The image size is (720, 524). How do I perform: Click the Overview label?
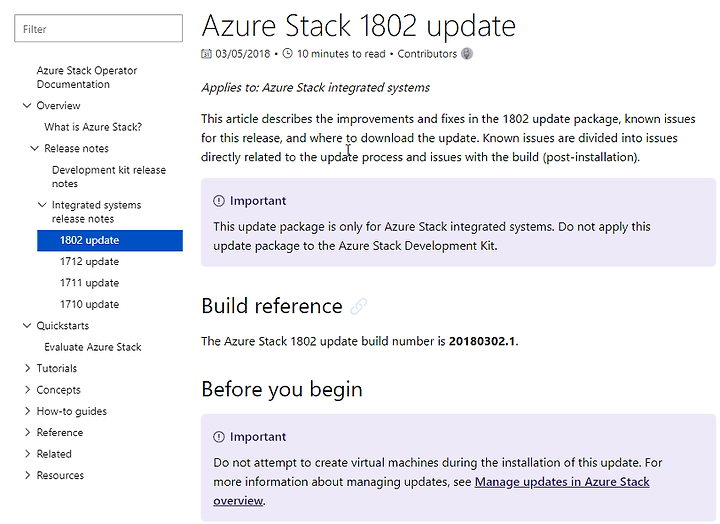pos(58,106)
